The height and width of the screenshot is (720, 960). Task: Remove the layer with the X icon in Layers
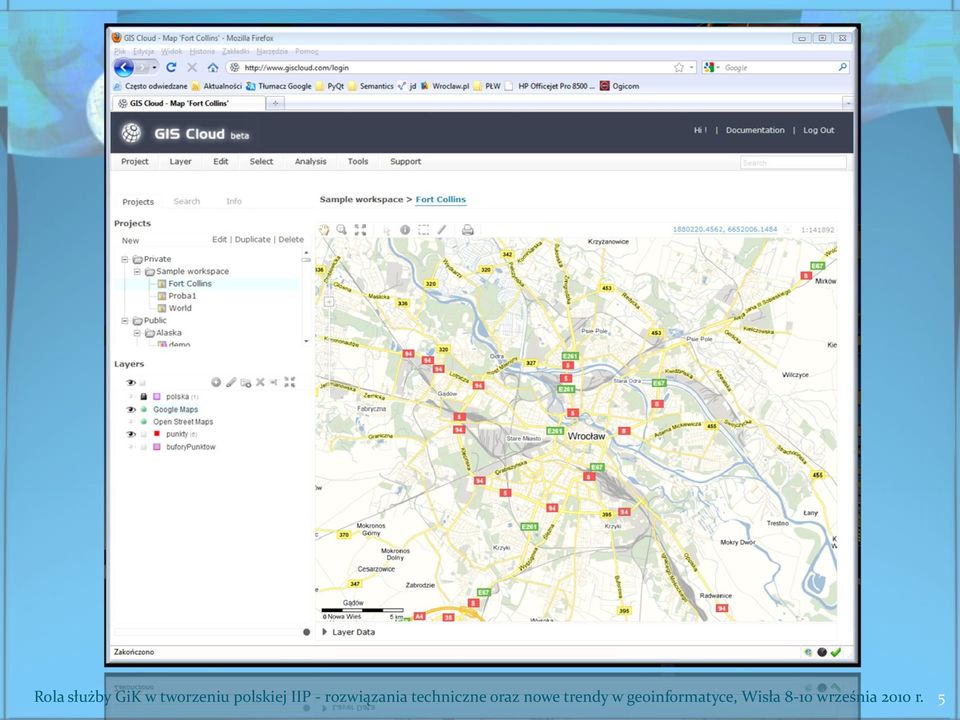(260, 382)
